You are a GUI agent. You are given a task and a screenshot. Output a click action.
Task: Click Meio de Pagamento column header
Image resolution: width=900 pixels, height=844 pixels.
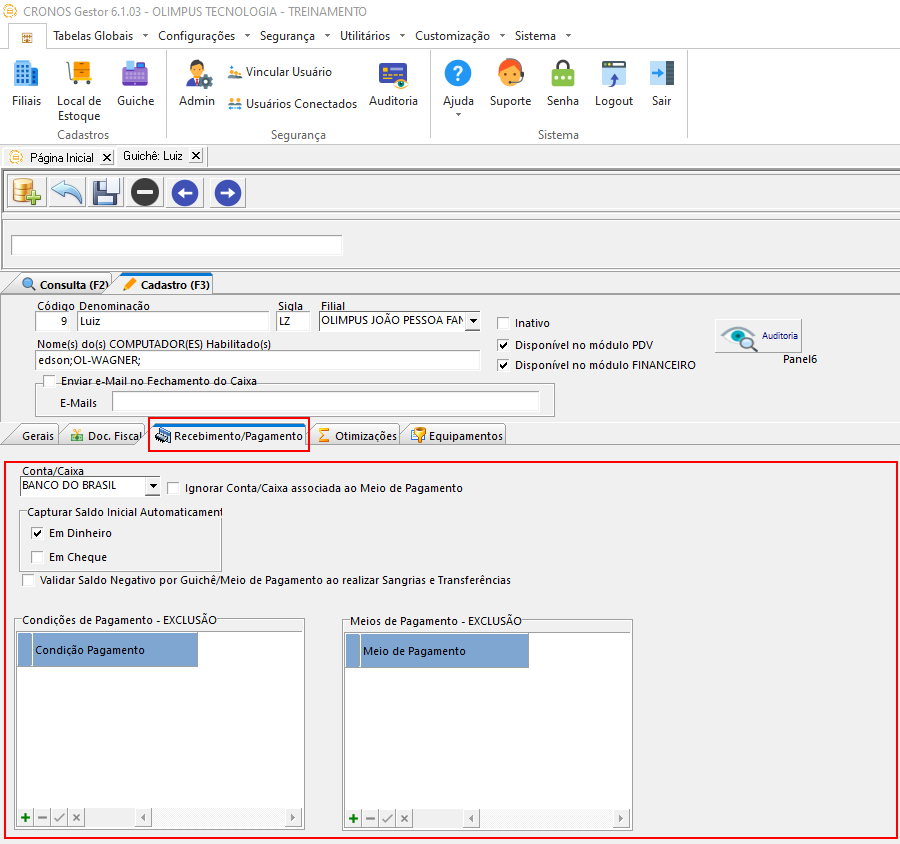(x=444, y=651)
